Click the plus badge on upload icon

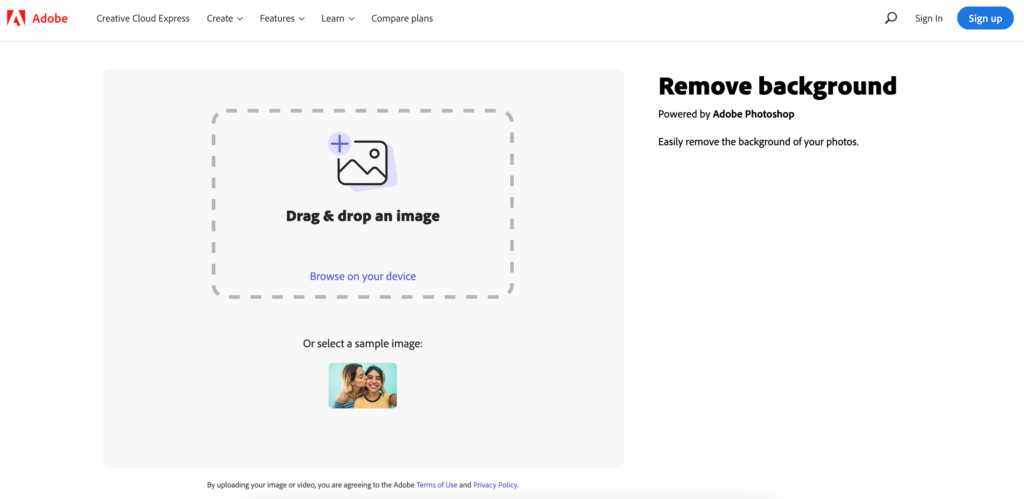point(340,144)
